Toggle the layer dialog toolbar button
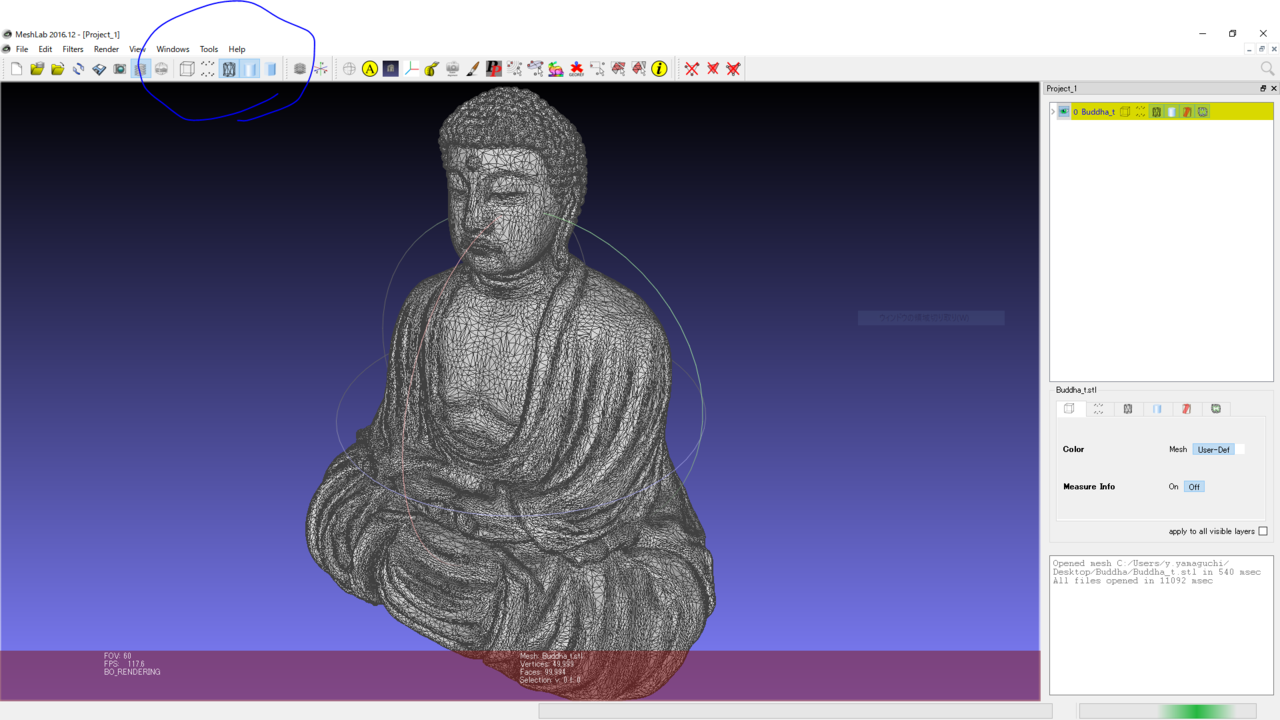This screenshot has height=720, width=1280. pyautogui.click(x=140, y=69)
